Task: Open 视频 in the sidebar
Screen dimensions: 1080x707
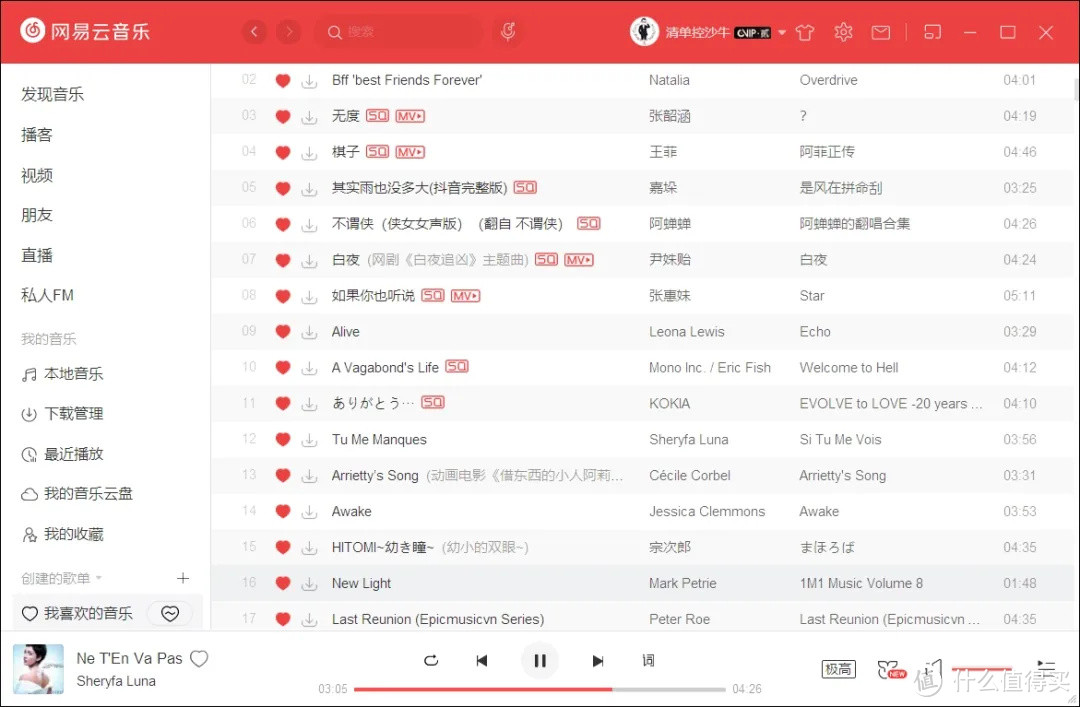Action: pyautogui.click(x=37, y=175)
